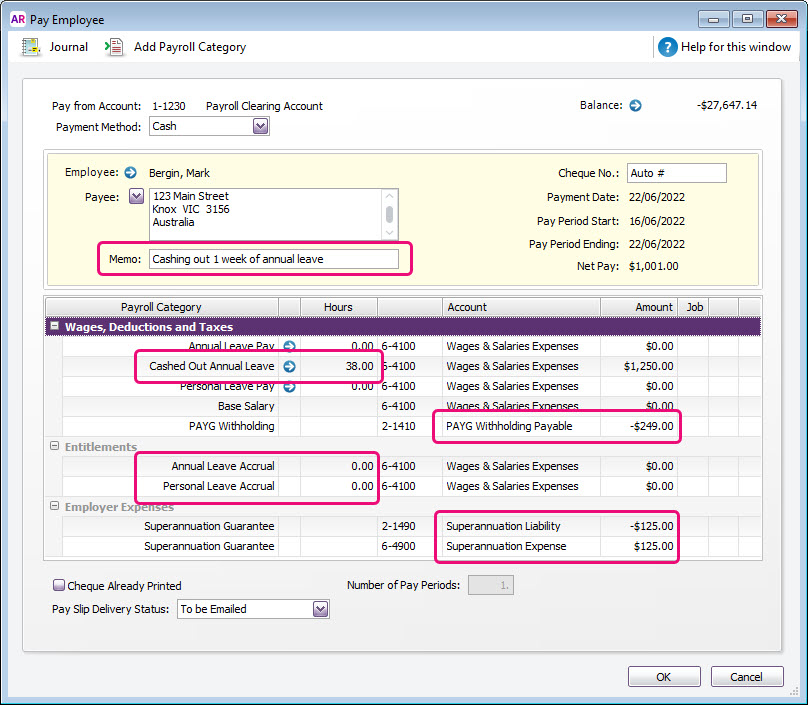Click the Account column header
The height and width of the screenshot is (705, 808).
pyautogui.click(x=521, y=307)
